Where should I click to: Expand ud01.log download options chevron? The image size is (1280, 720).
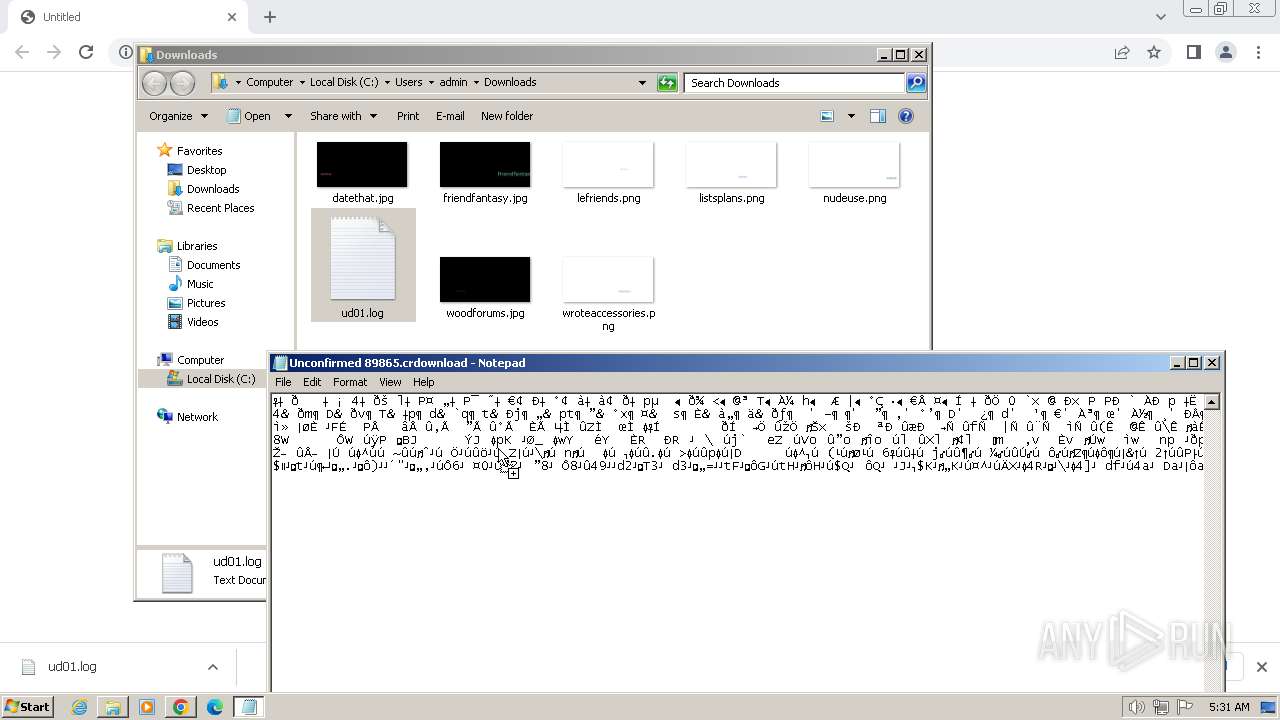[213, 667]
